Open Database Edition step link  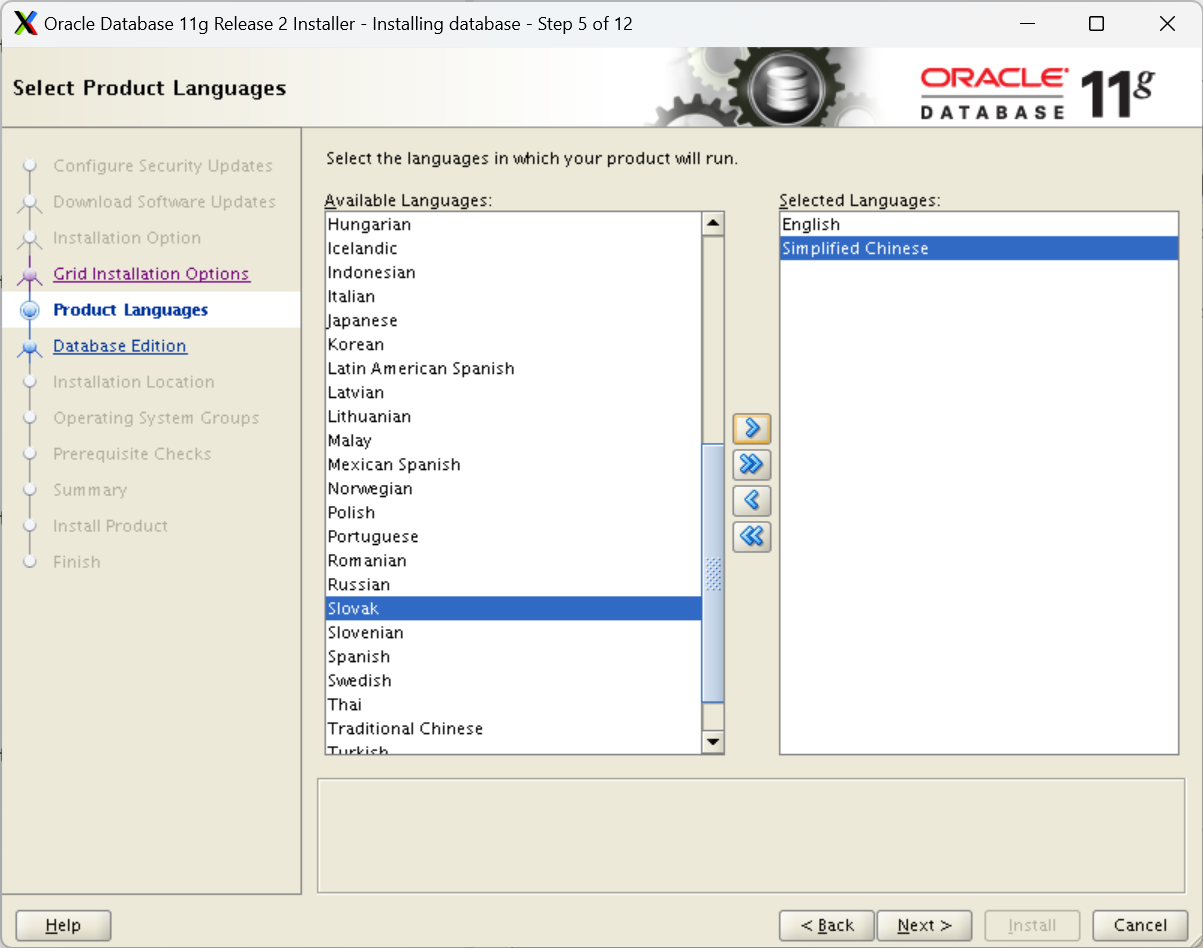[120, 346]
